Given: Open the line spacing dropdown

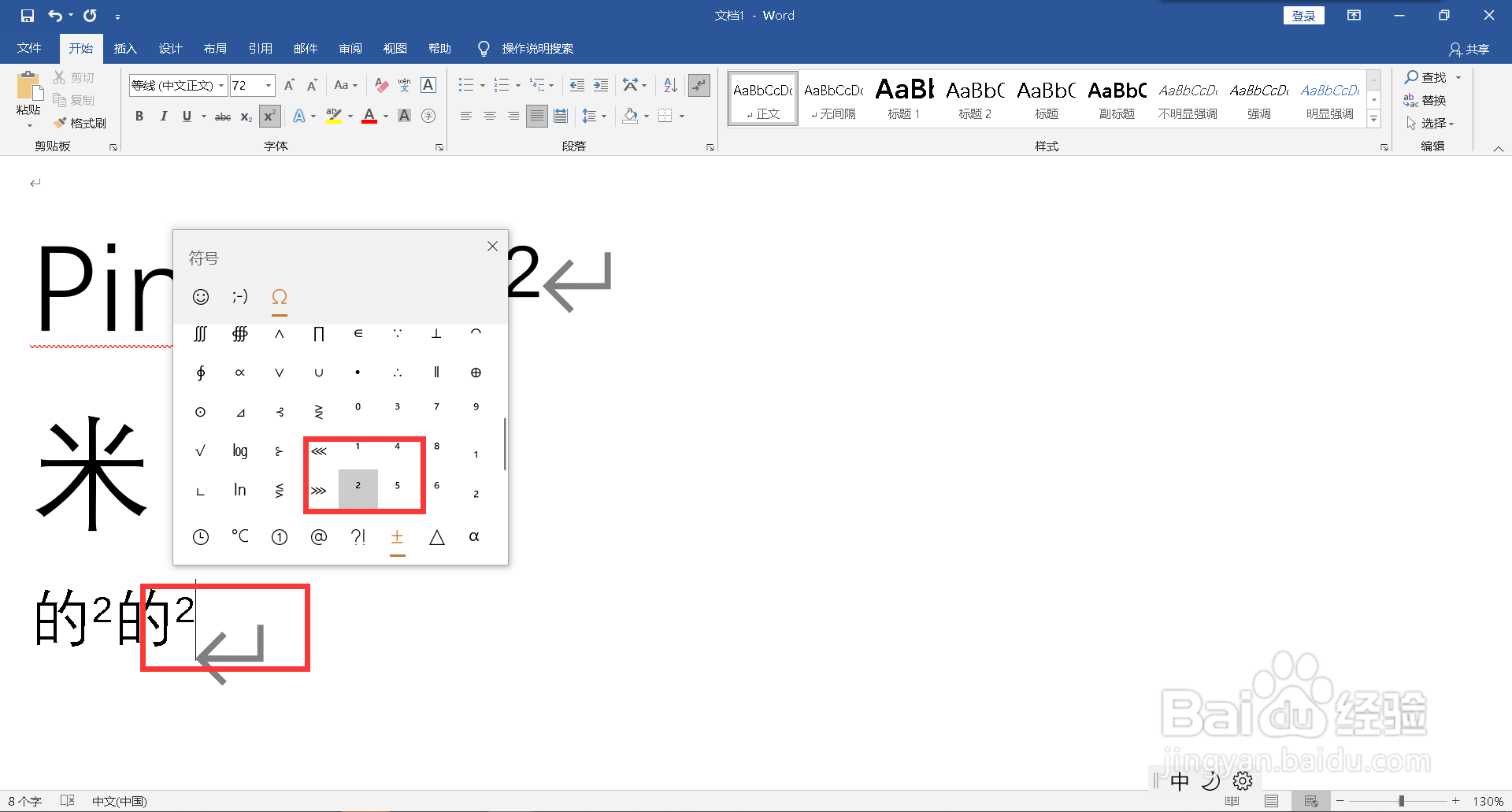Looking at the screenshot, I should (x=594, y=116).
